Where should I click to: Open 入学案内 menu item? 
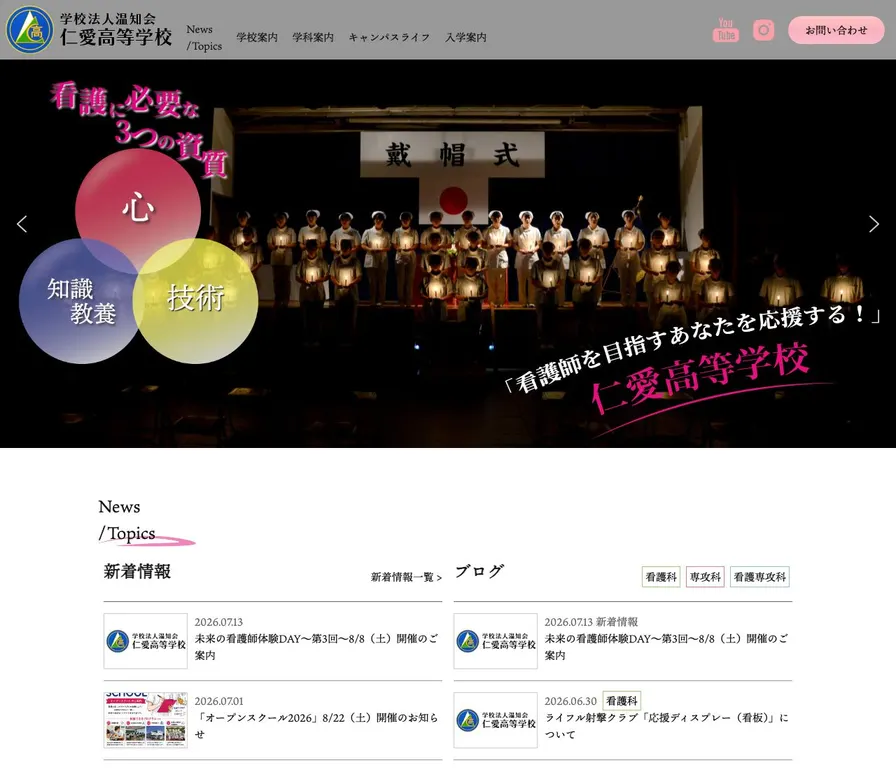pos(466,38)
